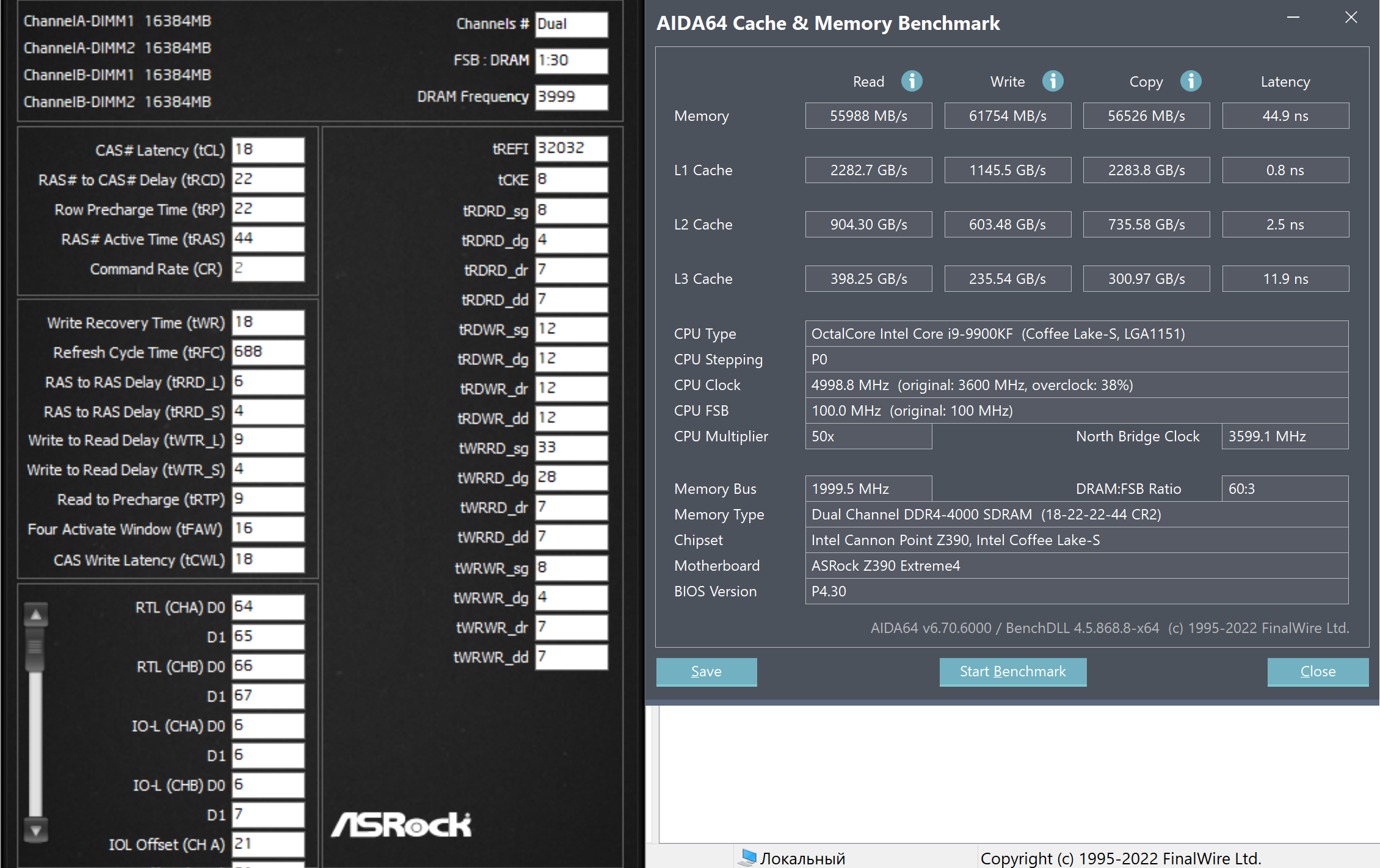Click the Memory Latency result box

pyautogui.click(x=1285, y=116)
